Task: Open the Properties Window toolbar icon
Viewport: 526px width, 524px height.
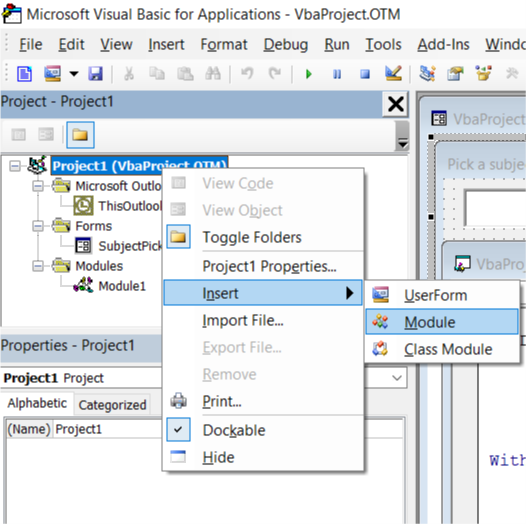Action: 455,73
